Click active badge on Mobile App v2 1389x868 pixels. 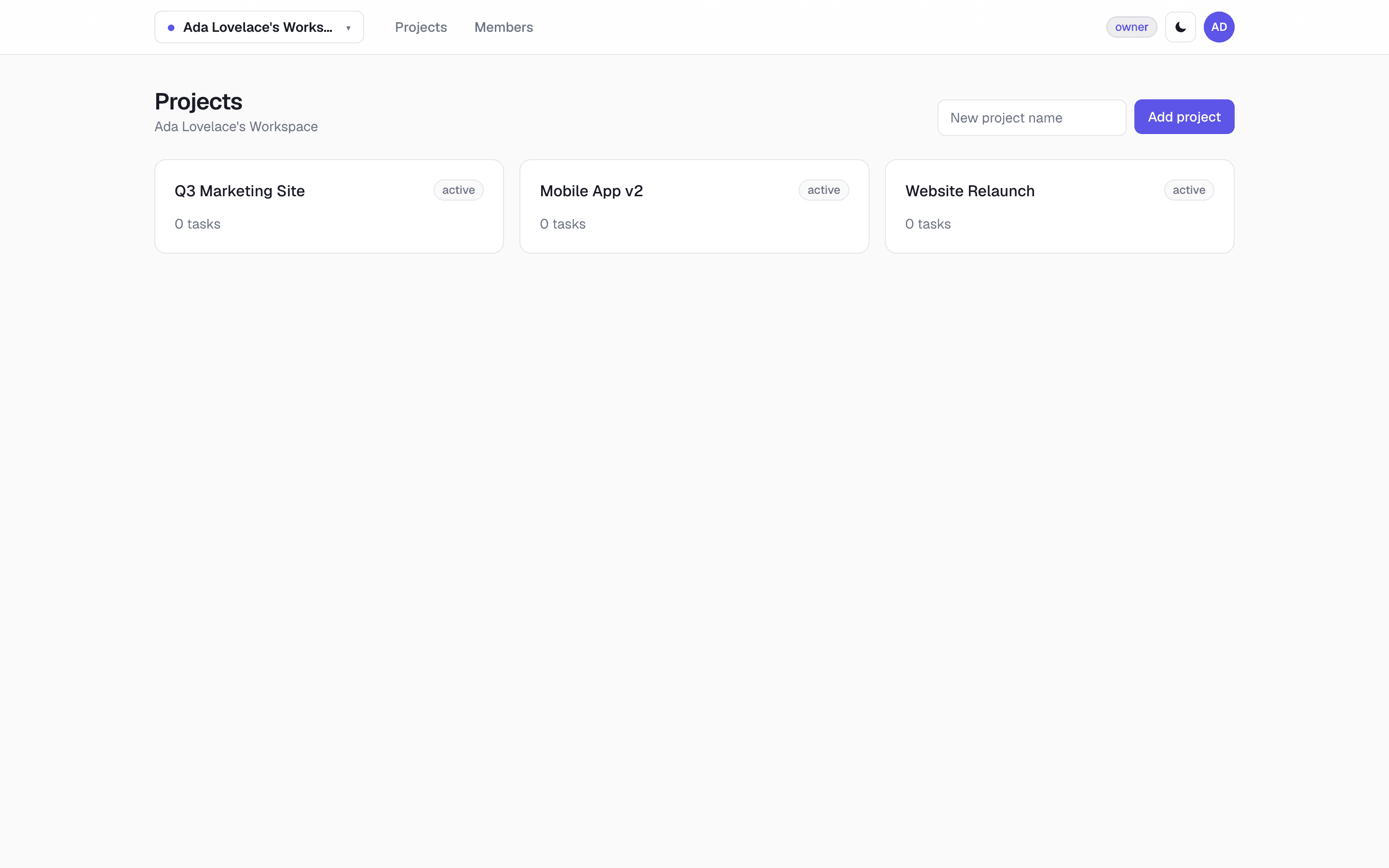824,190
